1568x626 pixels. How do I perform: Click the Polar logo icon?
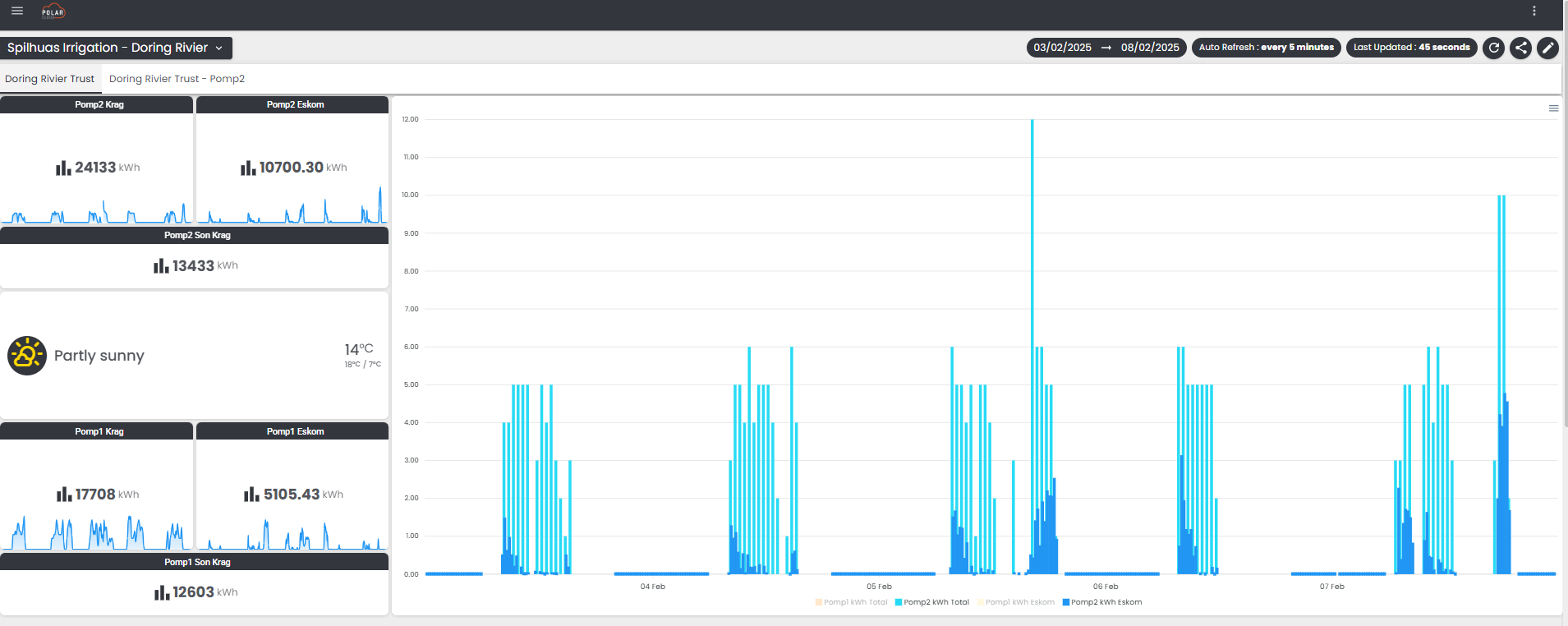pyautogui.click(x=53, y=12)
